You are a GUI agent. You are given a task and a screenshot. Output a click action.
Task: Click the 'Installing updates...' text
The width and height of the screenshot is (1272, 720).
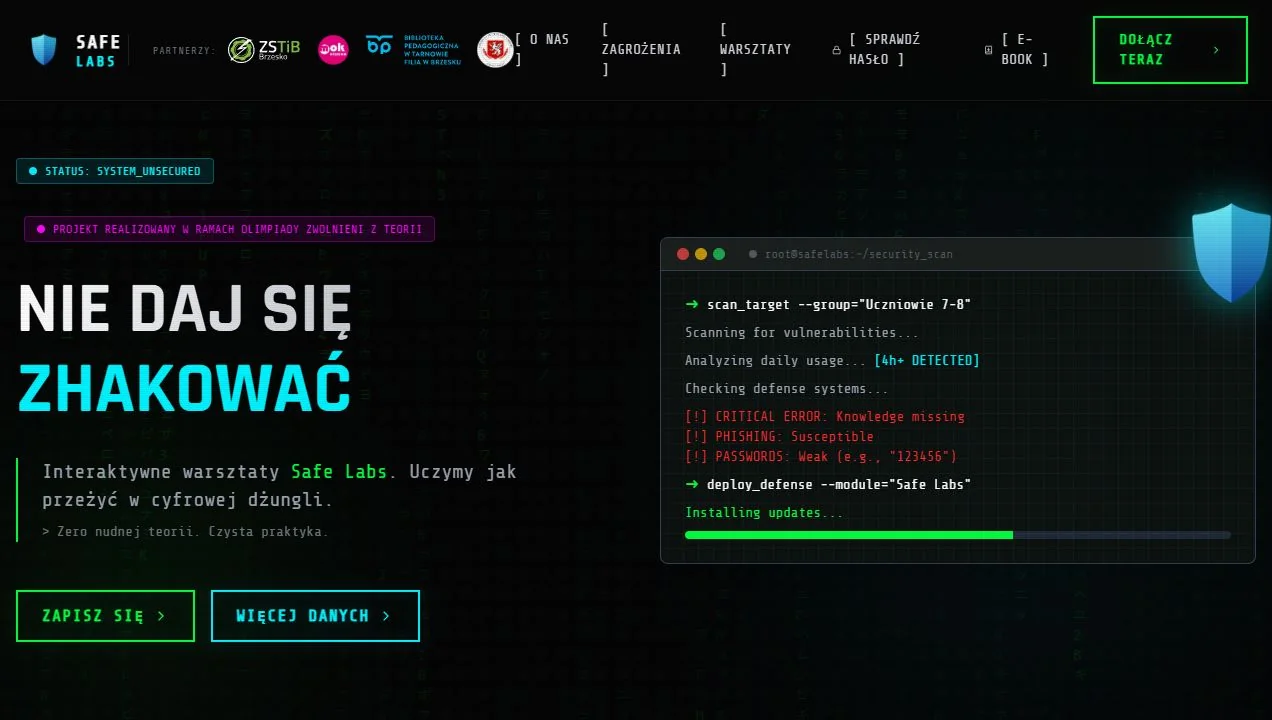[x=765, y=512]
